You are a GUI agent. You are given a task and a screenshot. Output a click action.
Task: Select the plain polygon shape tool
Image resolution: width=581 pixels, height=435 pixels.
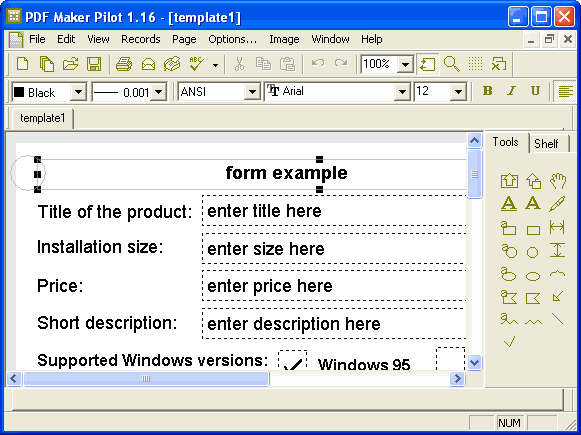click(533, 298)
